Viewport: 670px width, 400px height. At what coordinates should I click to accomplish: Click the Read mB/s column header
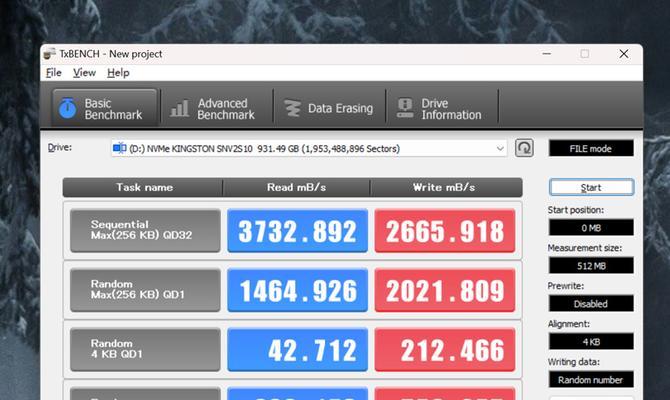pos(297,188)
